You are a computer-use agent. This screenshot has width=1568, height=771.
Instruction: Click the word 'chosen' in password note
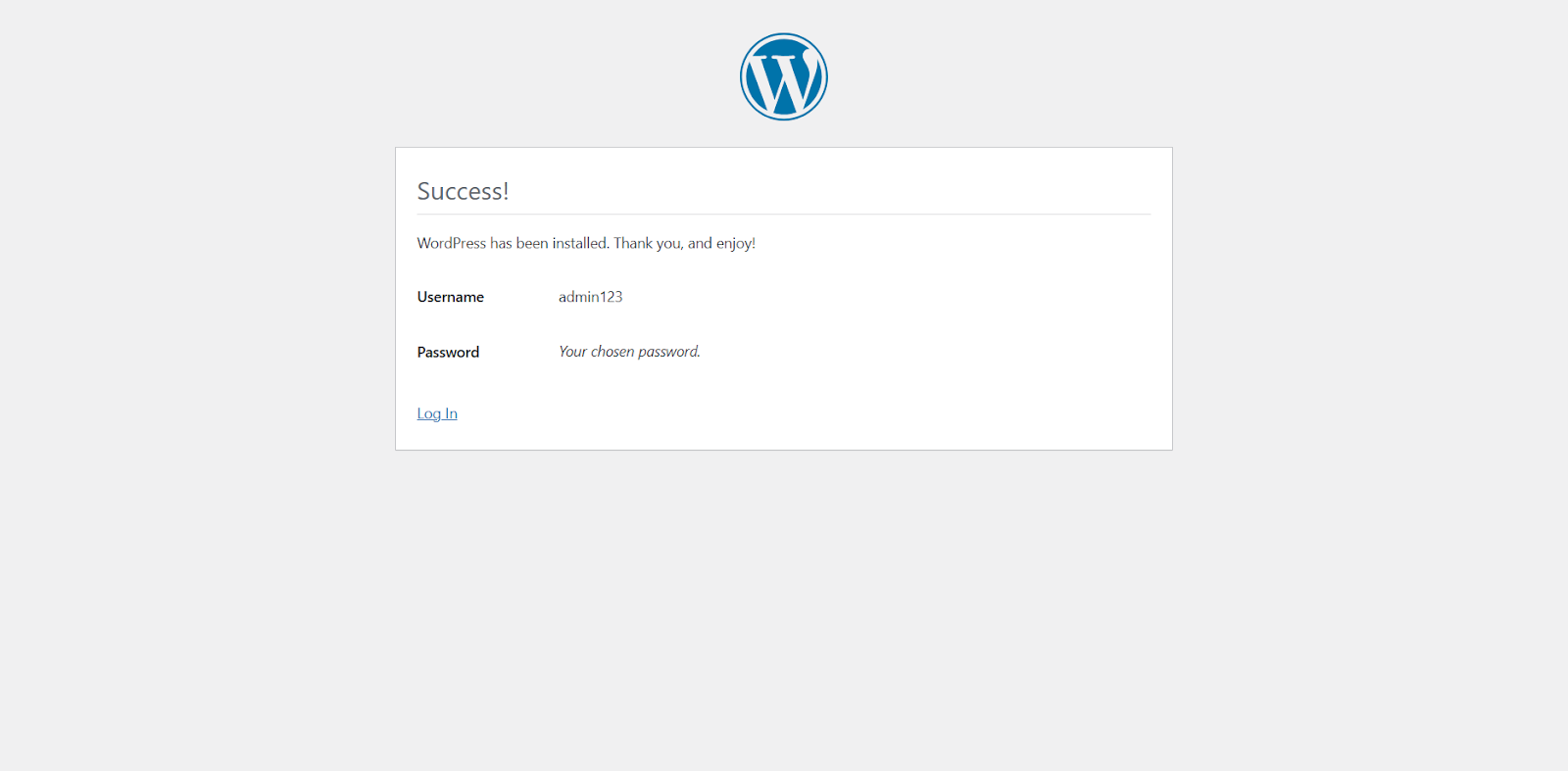(612, 352)
